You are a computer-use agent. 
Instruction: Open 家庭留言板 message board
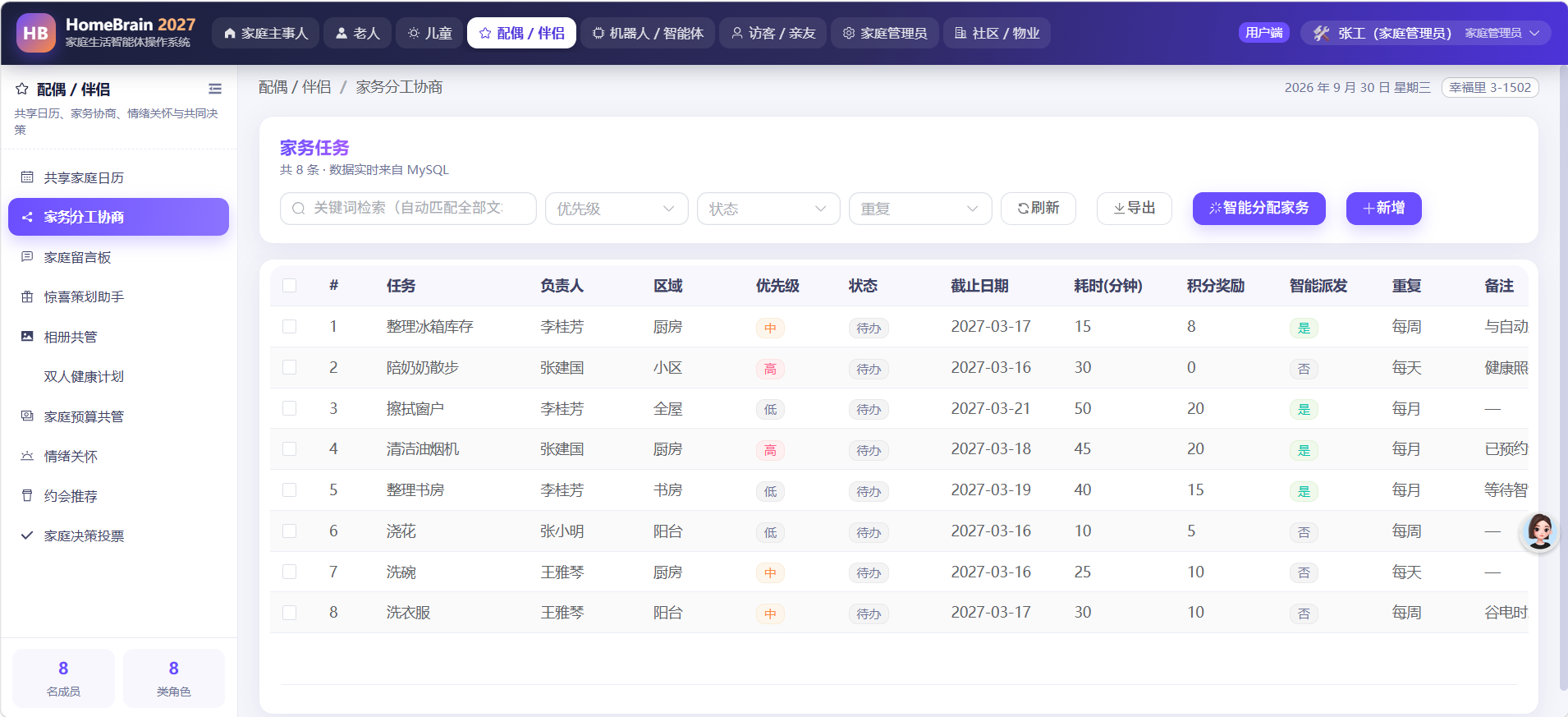118,257
